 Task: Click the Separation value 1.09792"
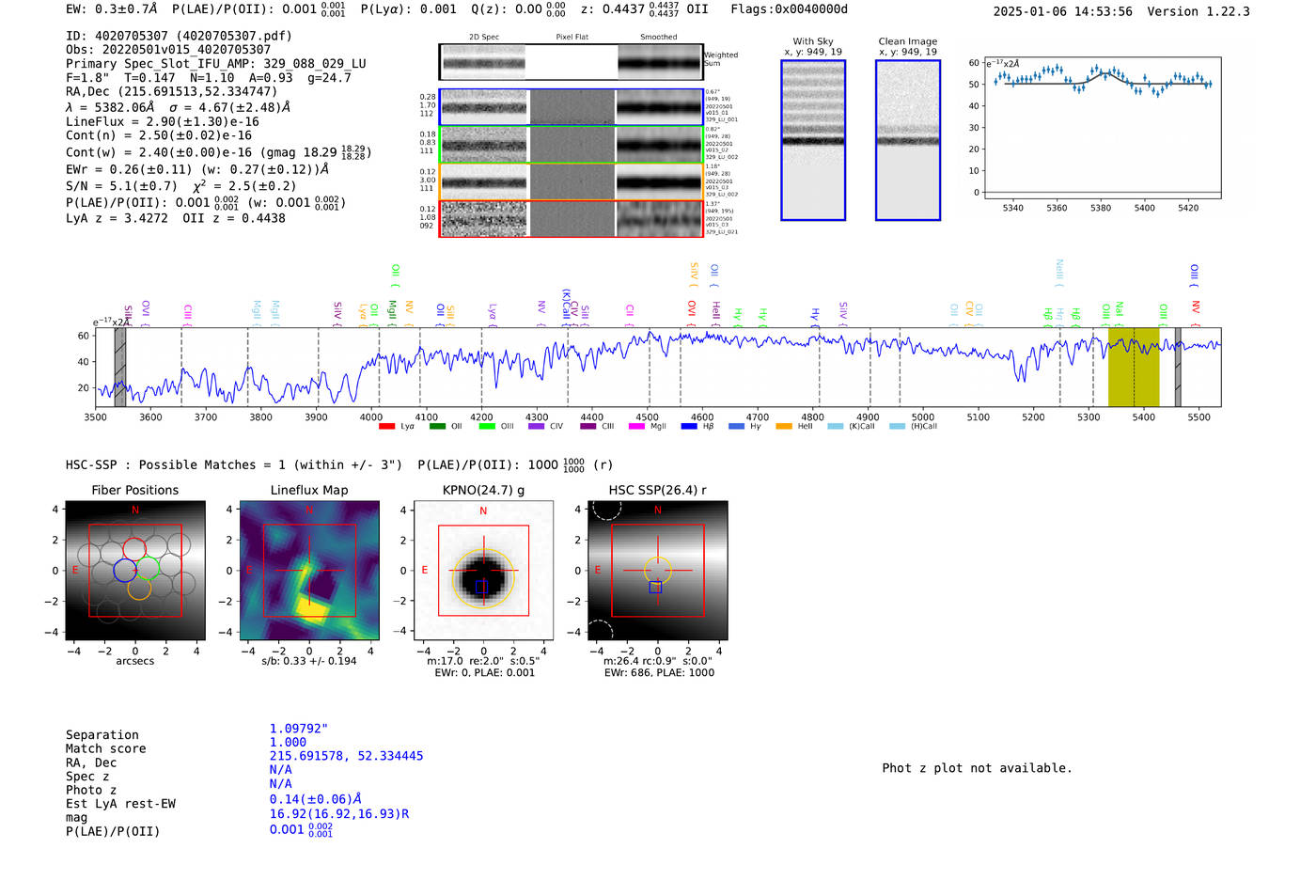pos(299,729)
